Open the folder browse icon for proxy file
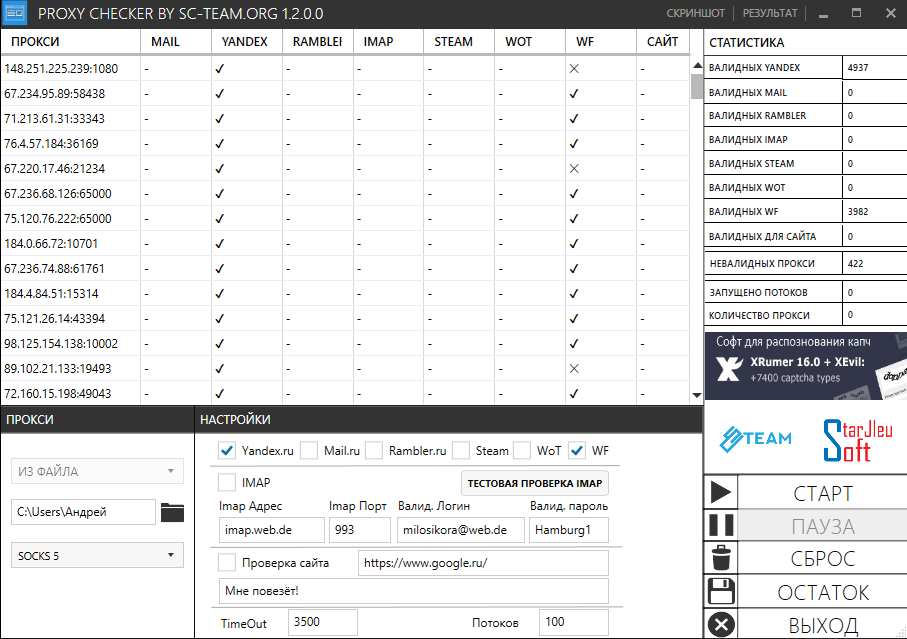This screenshot has height=639, width=907. point(172,512)
